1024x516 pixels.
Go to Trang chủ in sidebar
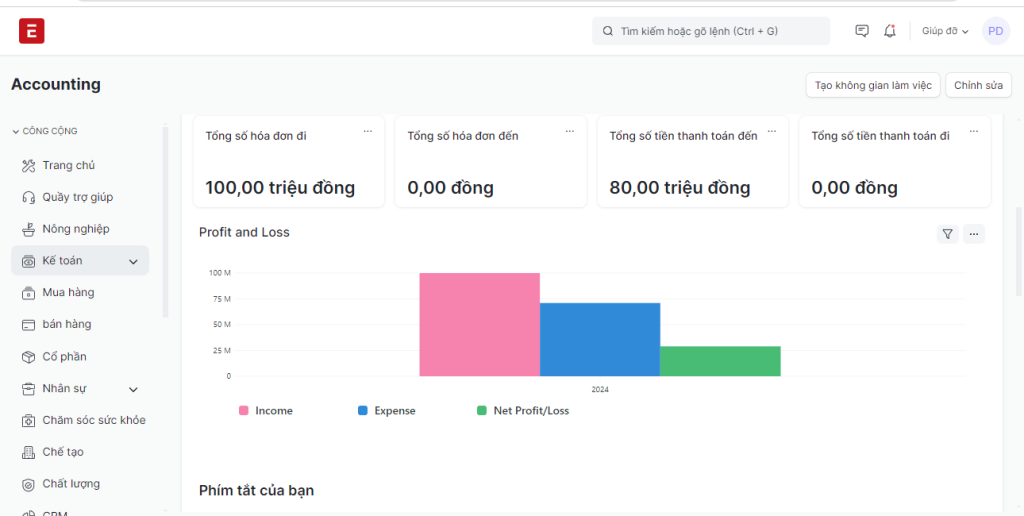[x=68, y=165]
